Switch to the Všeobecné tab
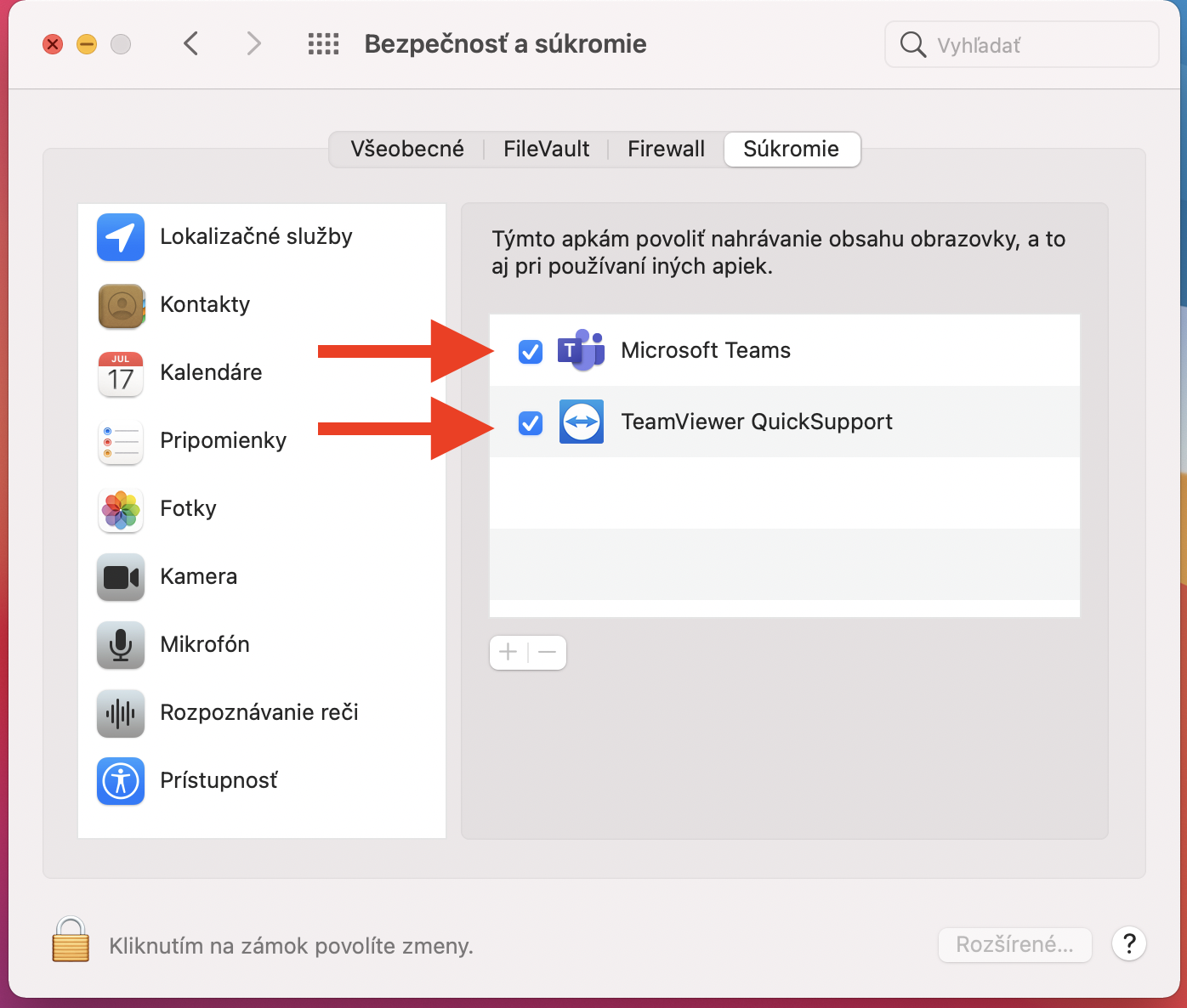Screen dimensions: 1187x1008 pyautogui.click(x=407, y=150)
